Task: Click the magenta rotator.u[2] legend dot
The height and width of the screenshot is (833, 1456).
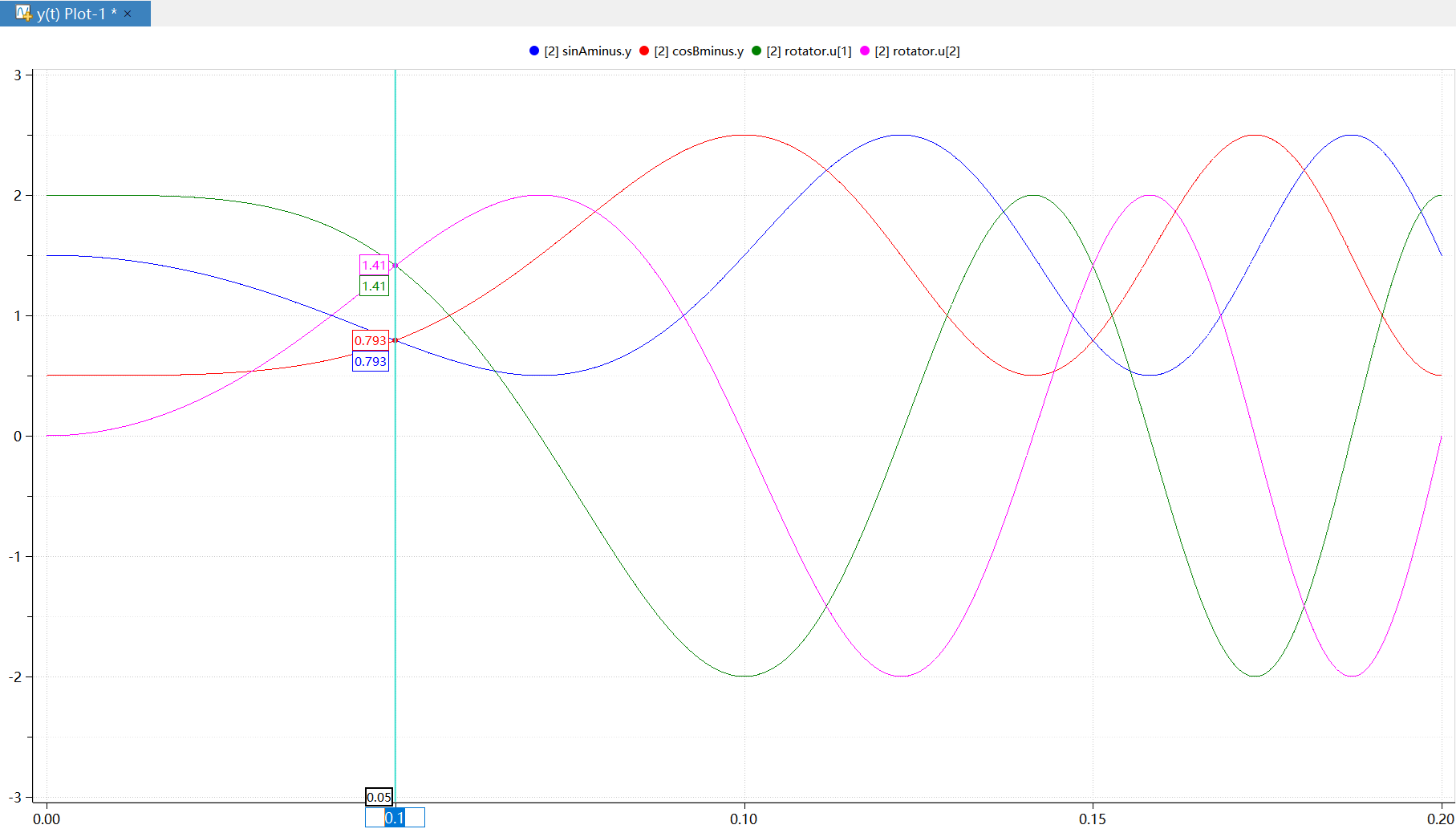Action: click(x=865, y=51)
